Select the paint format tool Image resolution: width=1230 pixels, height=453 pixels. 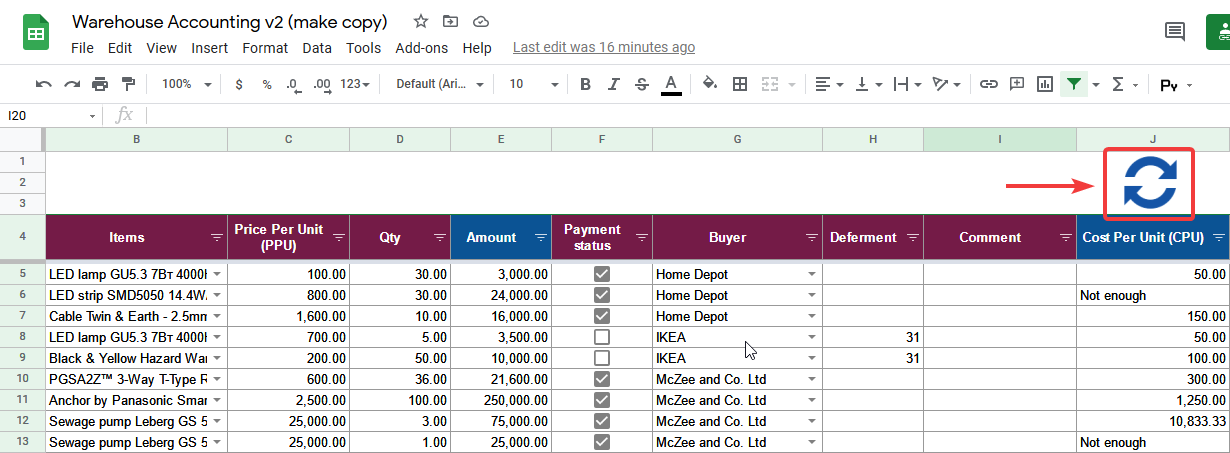(x=128, y=84)
